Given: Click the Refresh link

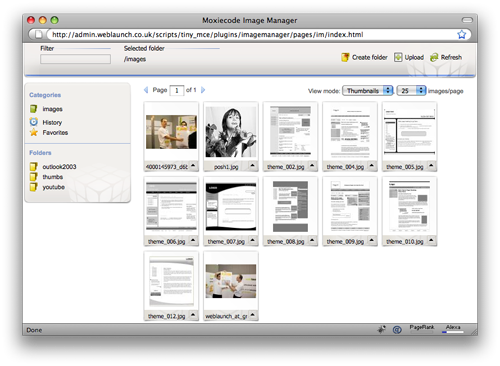Looking at the screenshot, I should tap(451, 57).
